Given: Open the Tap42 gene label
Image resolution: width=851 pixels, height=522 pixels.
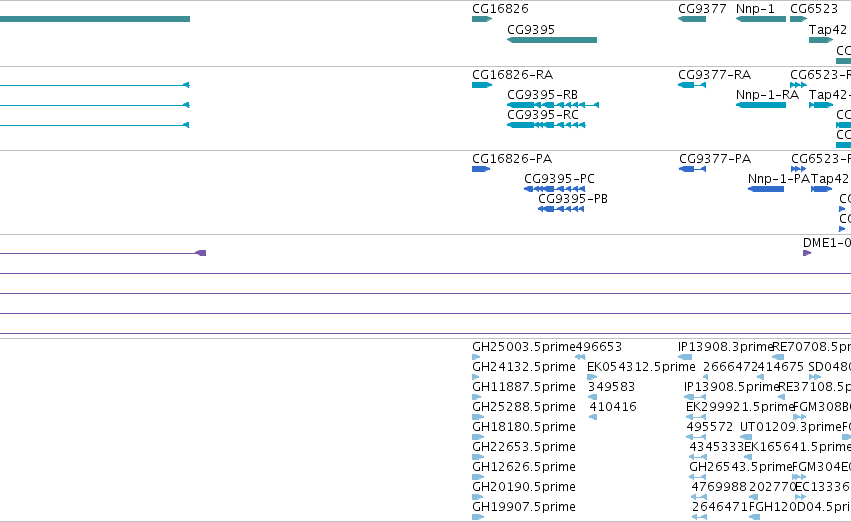Looking at the screenshot, I should coord(828,30).
